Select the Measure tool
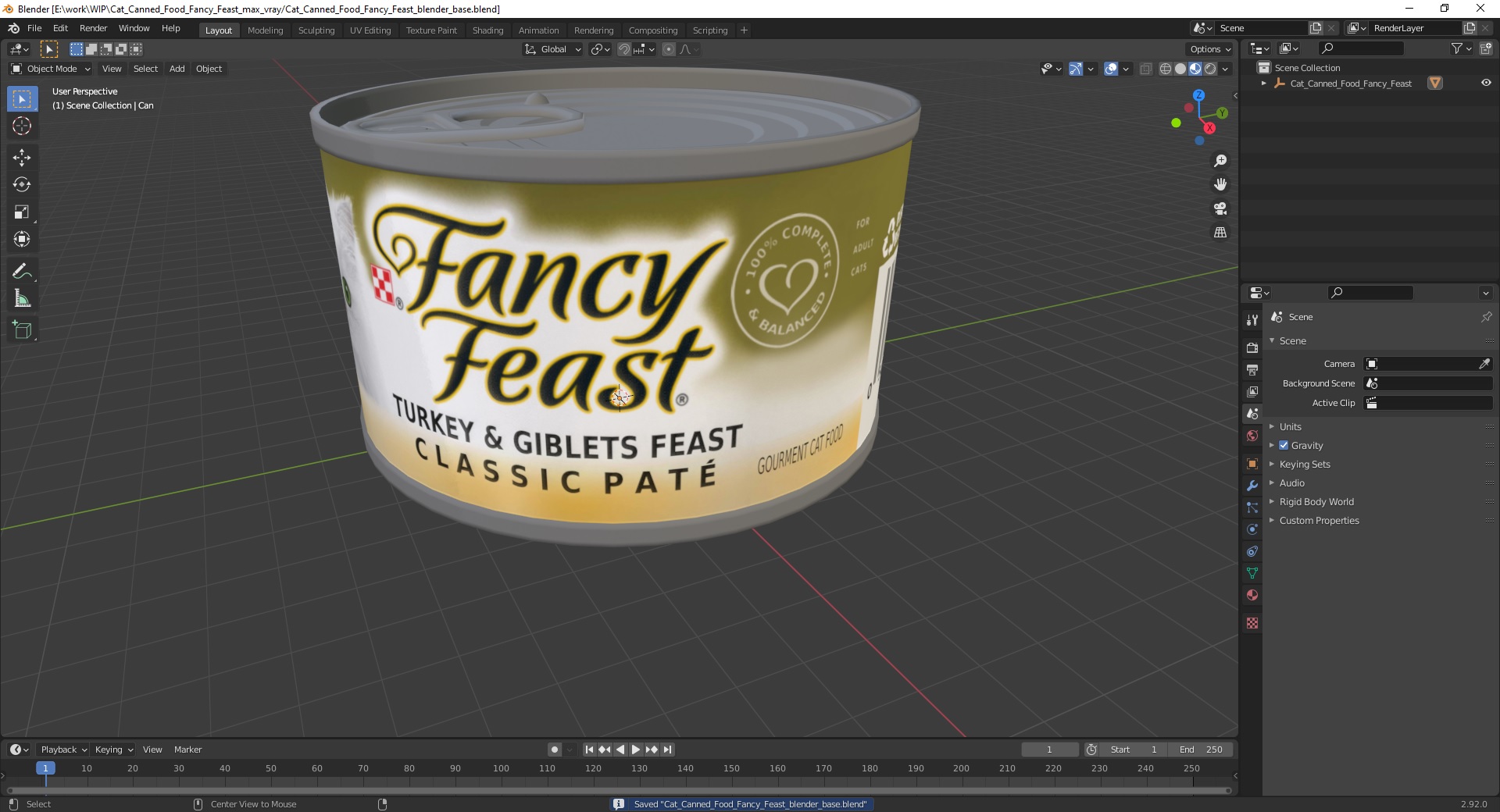This screenshot has height=812, width=1500. (22, 298)
